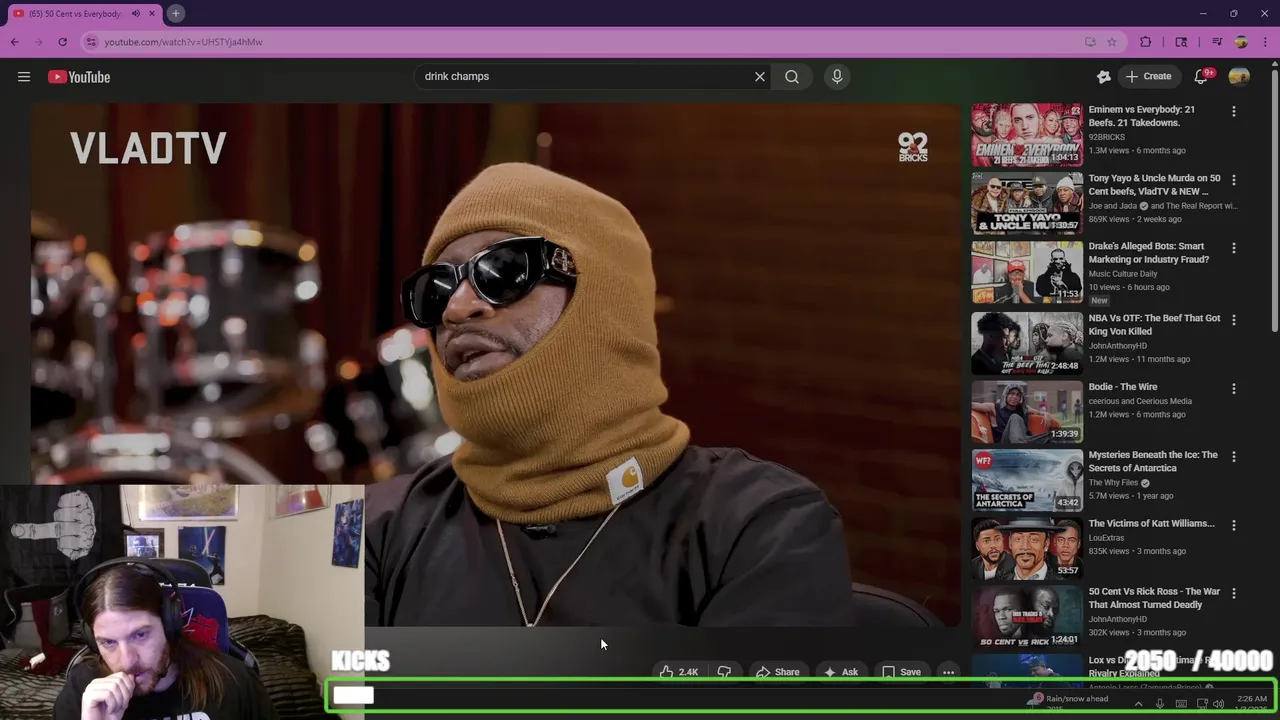Open Rain/snow ahead weather widget in taskbar

pos(1070,700)
